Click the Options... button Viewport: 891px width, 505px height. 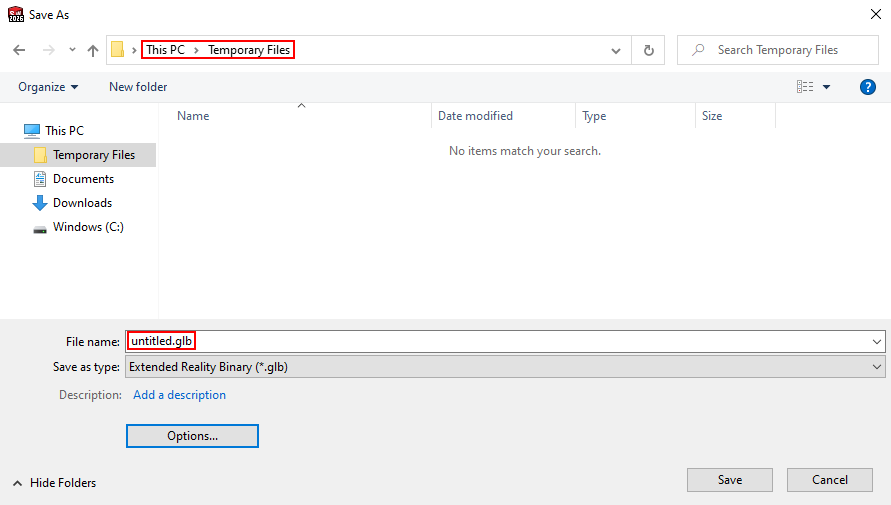192,436
